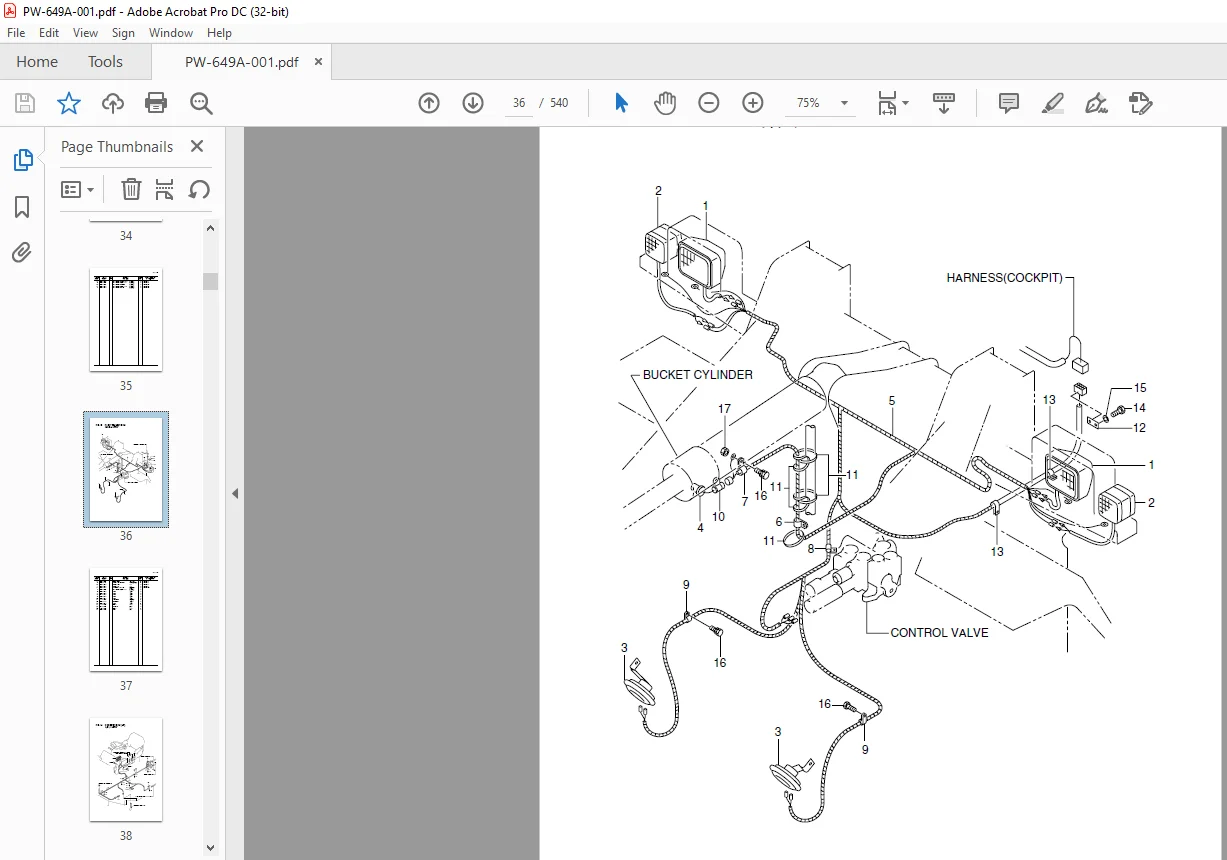This screenshot has height=860, width=1227.
Task: Open the stamp tool icon
Action: 1141,103
